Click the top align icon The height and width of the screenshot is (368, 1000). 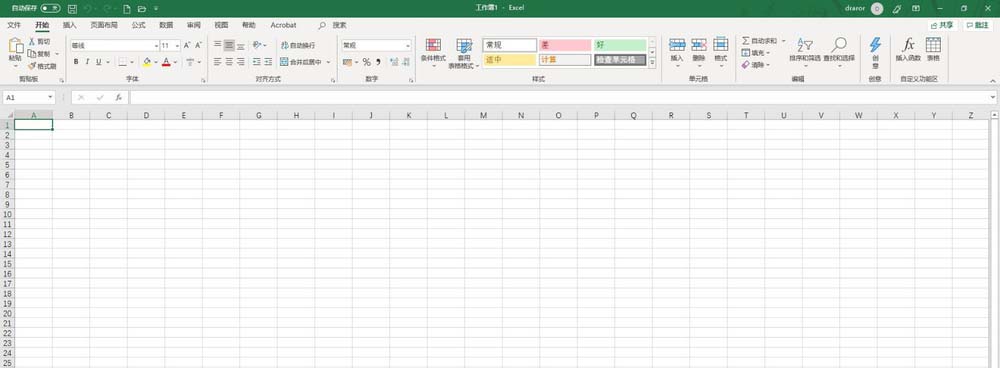(217, 45)
